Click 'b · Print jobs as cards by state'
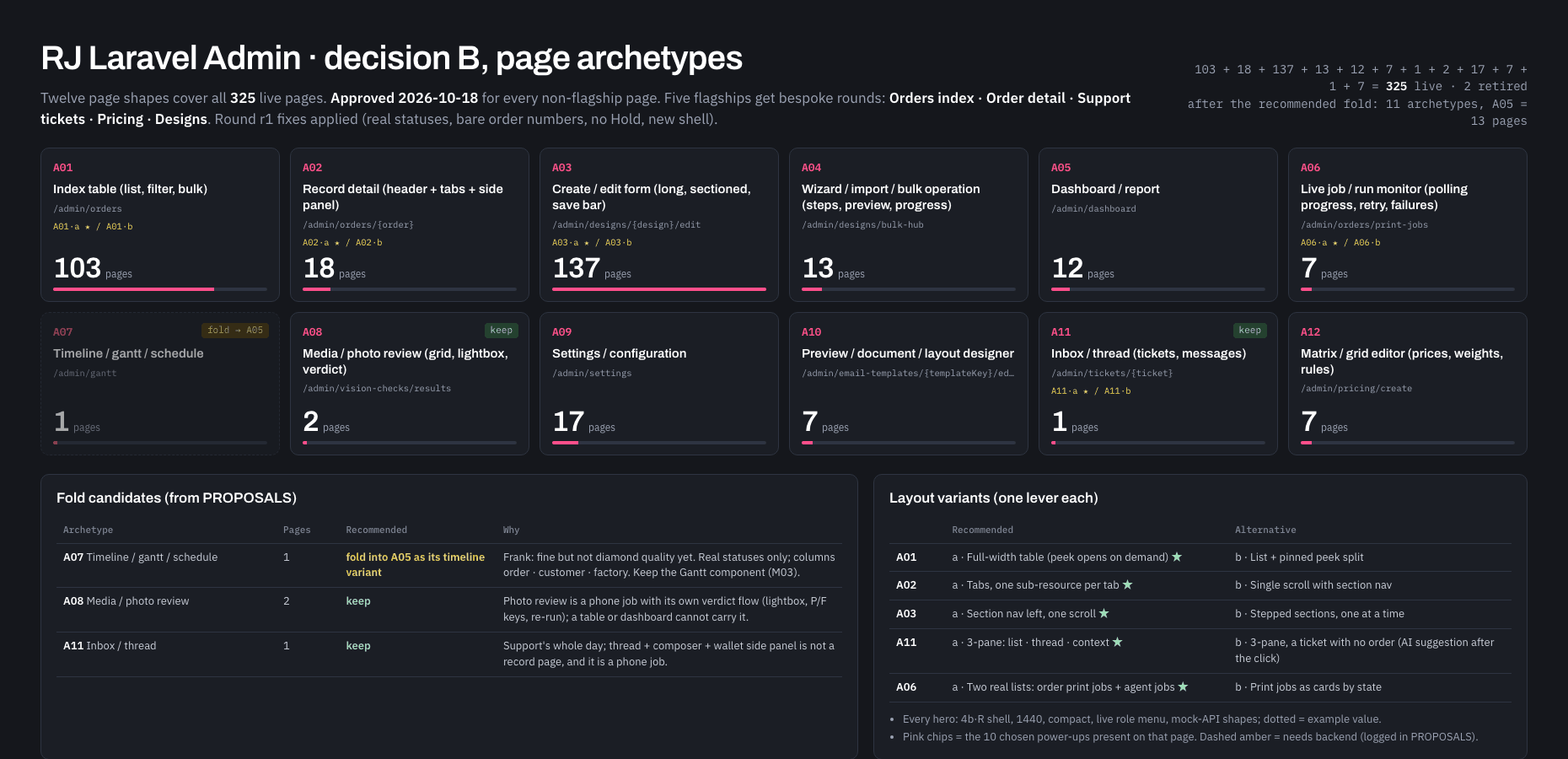The width and height of the screenshot is (1568, 759). pos(1308,687)
